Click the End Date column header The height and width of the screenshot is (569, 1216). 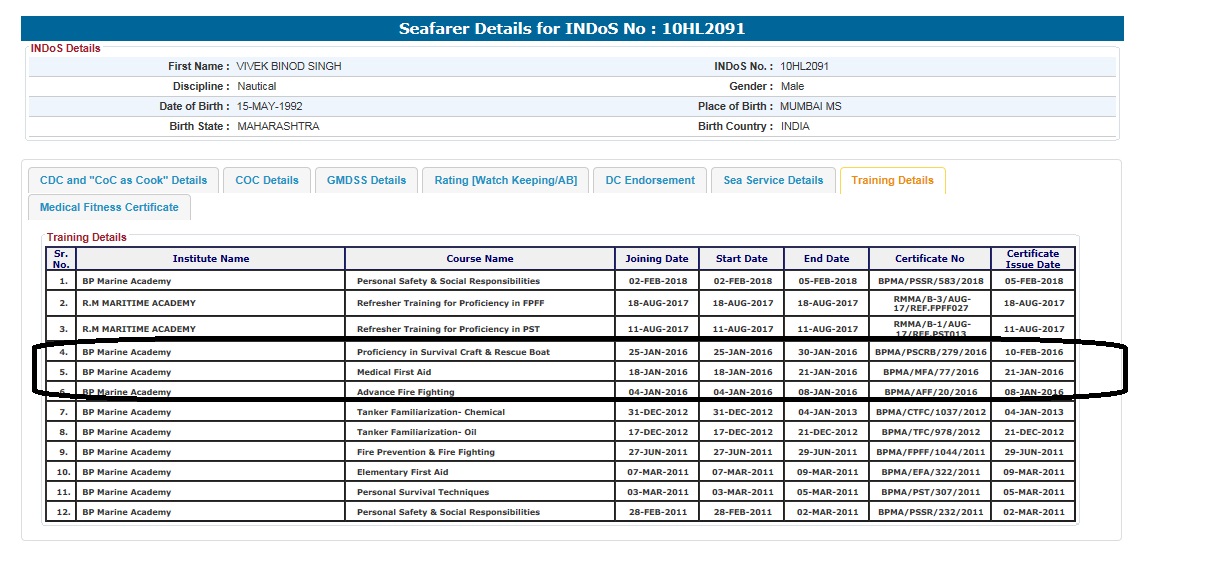tap(826, 259)
